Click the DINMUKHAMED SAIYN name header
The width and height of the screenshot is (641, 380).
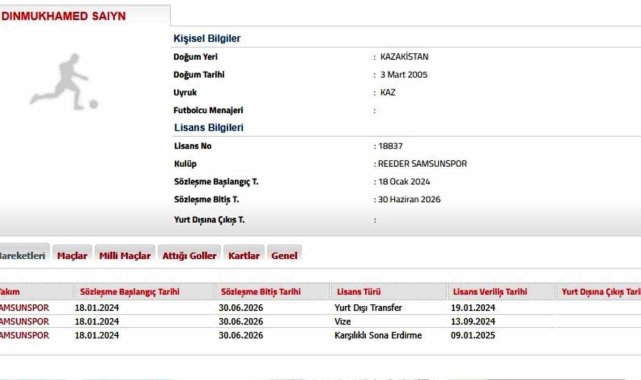pos(64,16)
